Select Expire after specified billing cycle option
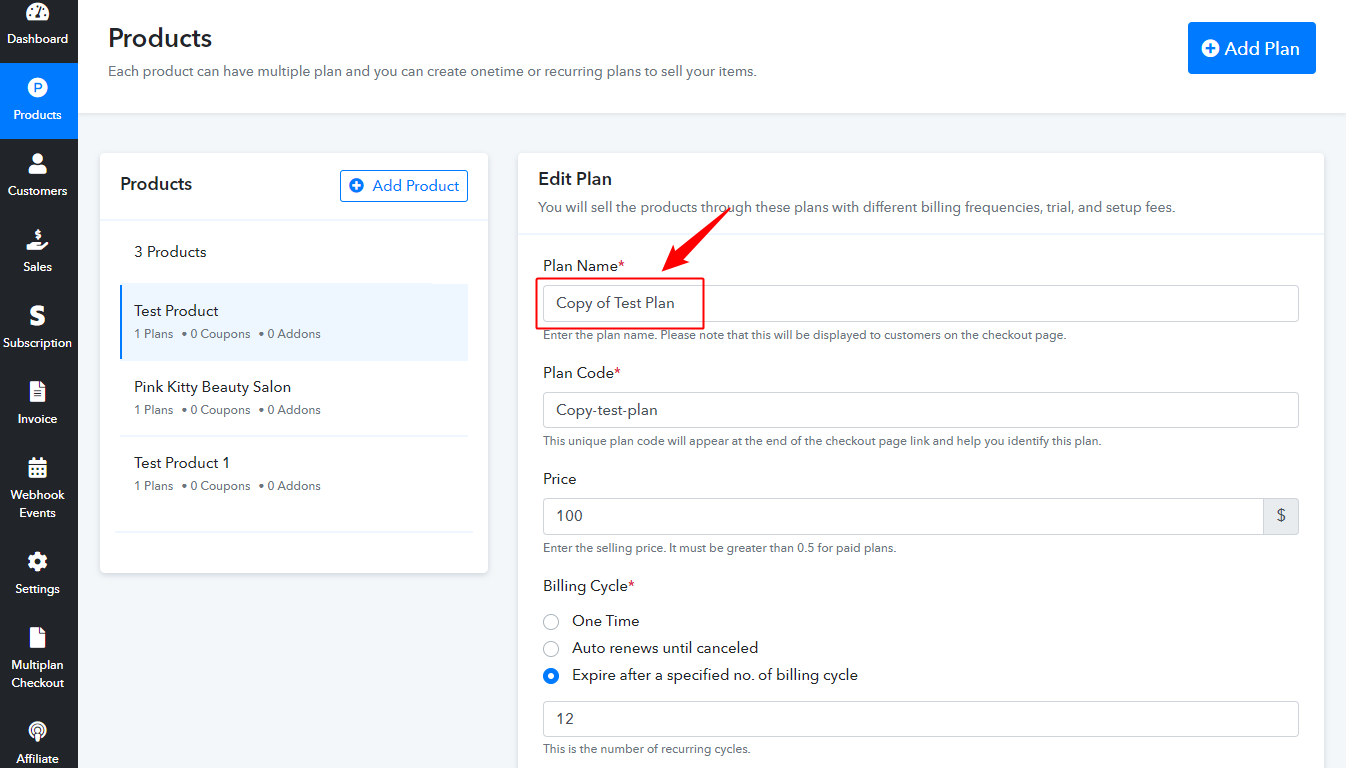This screenshot has height=768, width=1346. point(551,675)
